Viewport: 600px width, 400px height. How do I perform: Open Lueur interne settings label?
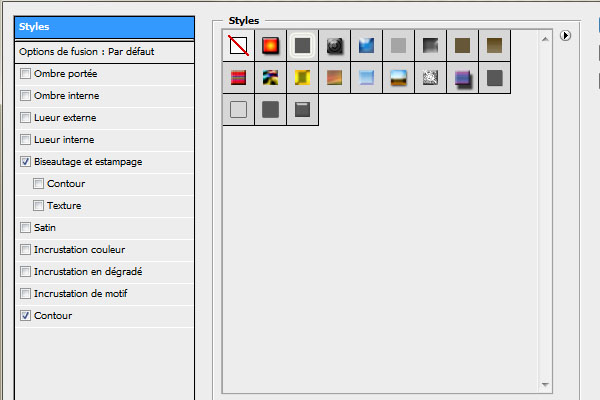(64, 140)
